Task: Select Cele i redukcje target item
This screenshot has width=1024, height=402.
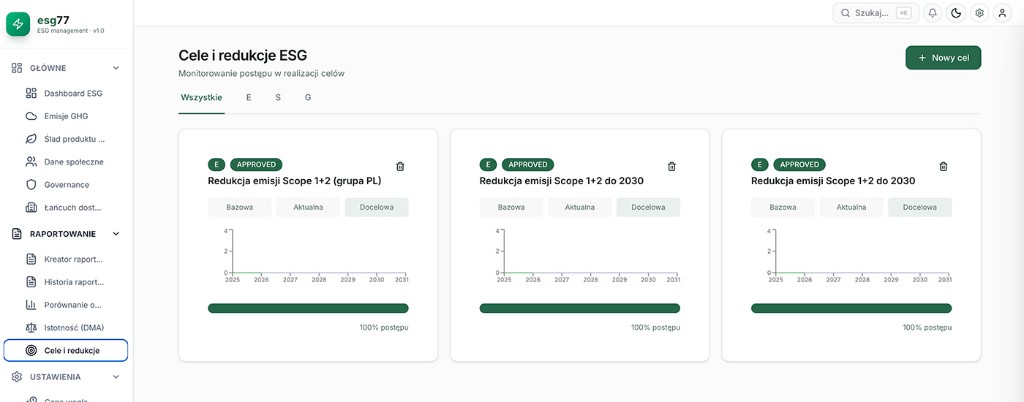Action: pyautogui.click(x=65, y=350)
